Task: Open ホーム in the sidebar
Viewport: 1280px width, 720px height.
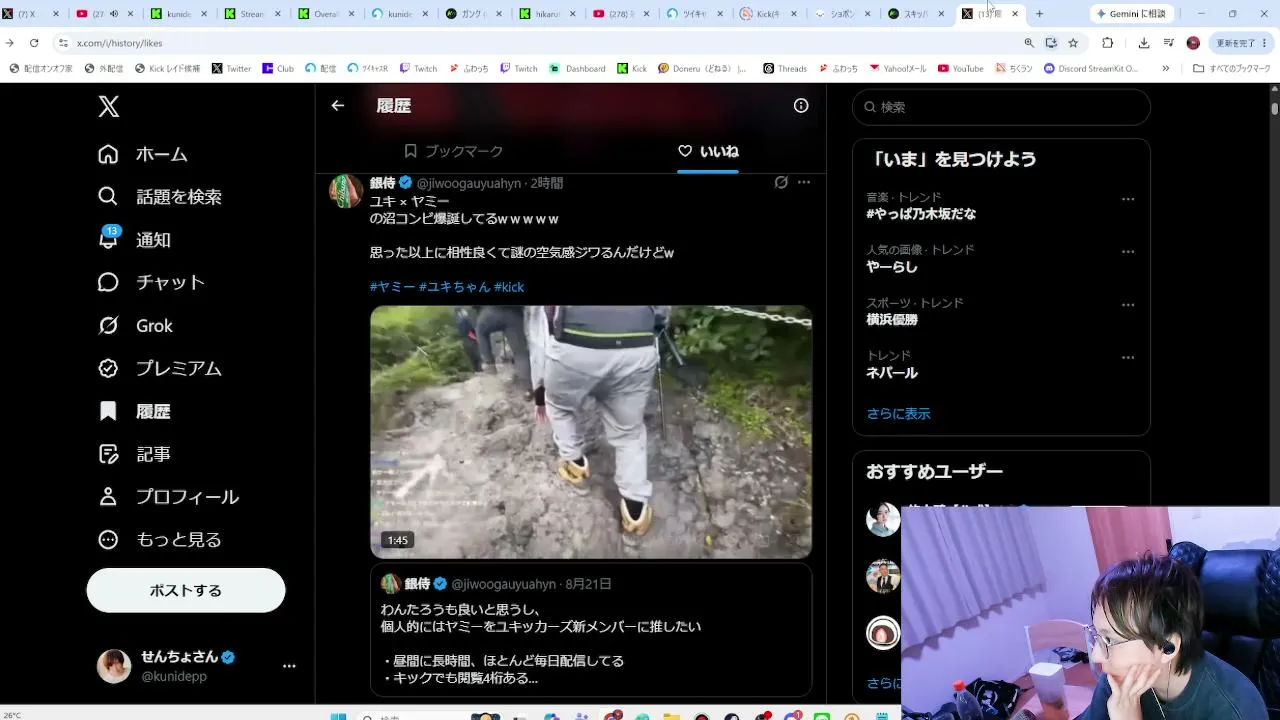Action: pos(143,154)
